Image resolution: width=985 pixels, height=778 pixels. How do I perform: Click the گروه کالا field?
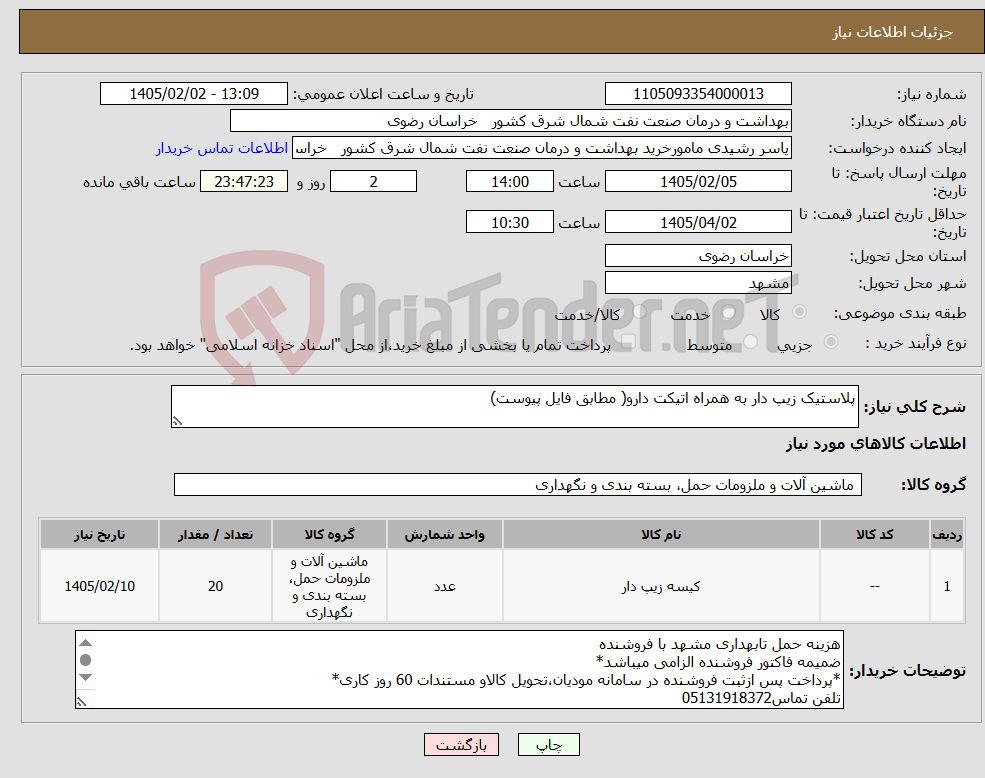[x=518, y=485]
